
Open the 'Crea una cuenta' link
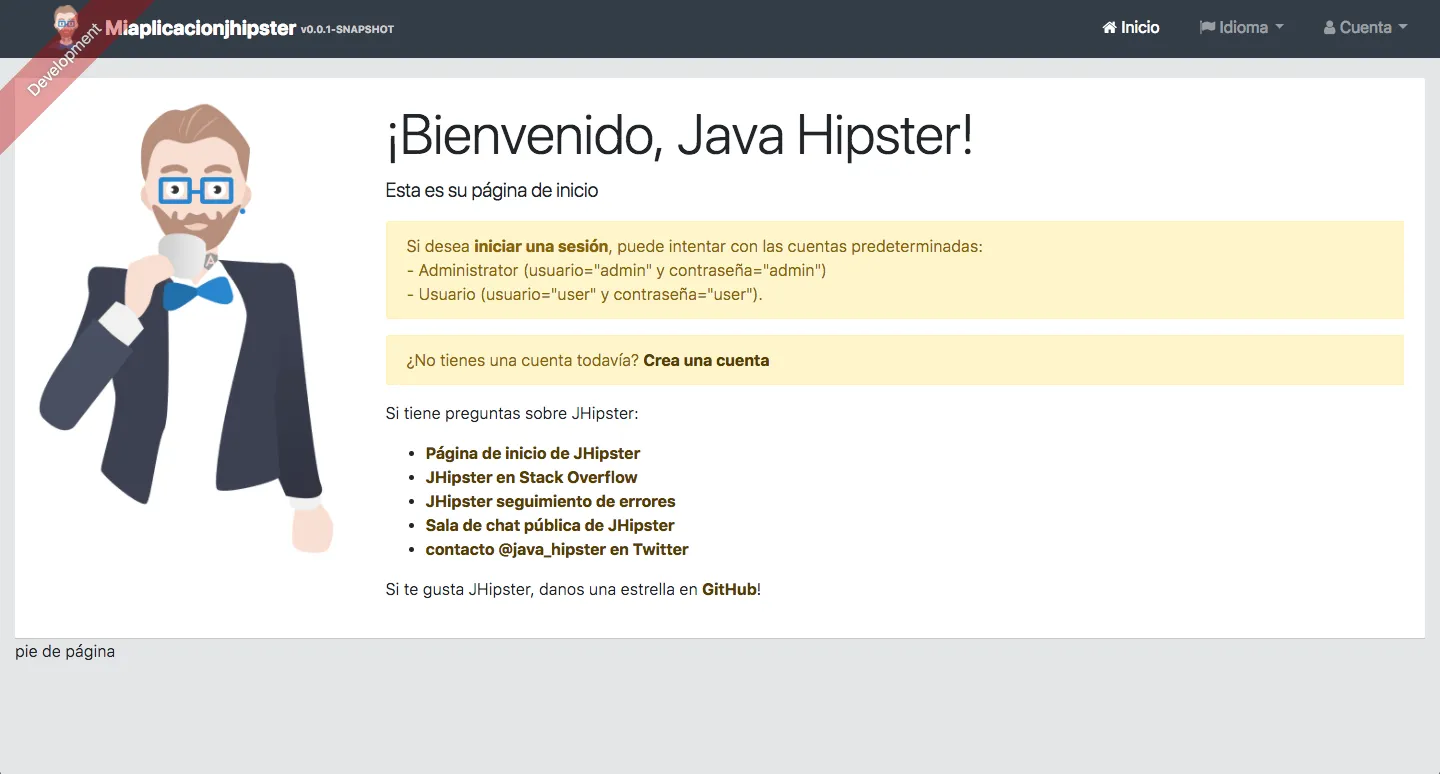[706, 360]
